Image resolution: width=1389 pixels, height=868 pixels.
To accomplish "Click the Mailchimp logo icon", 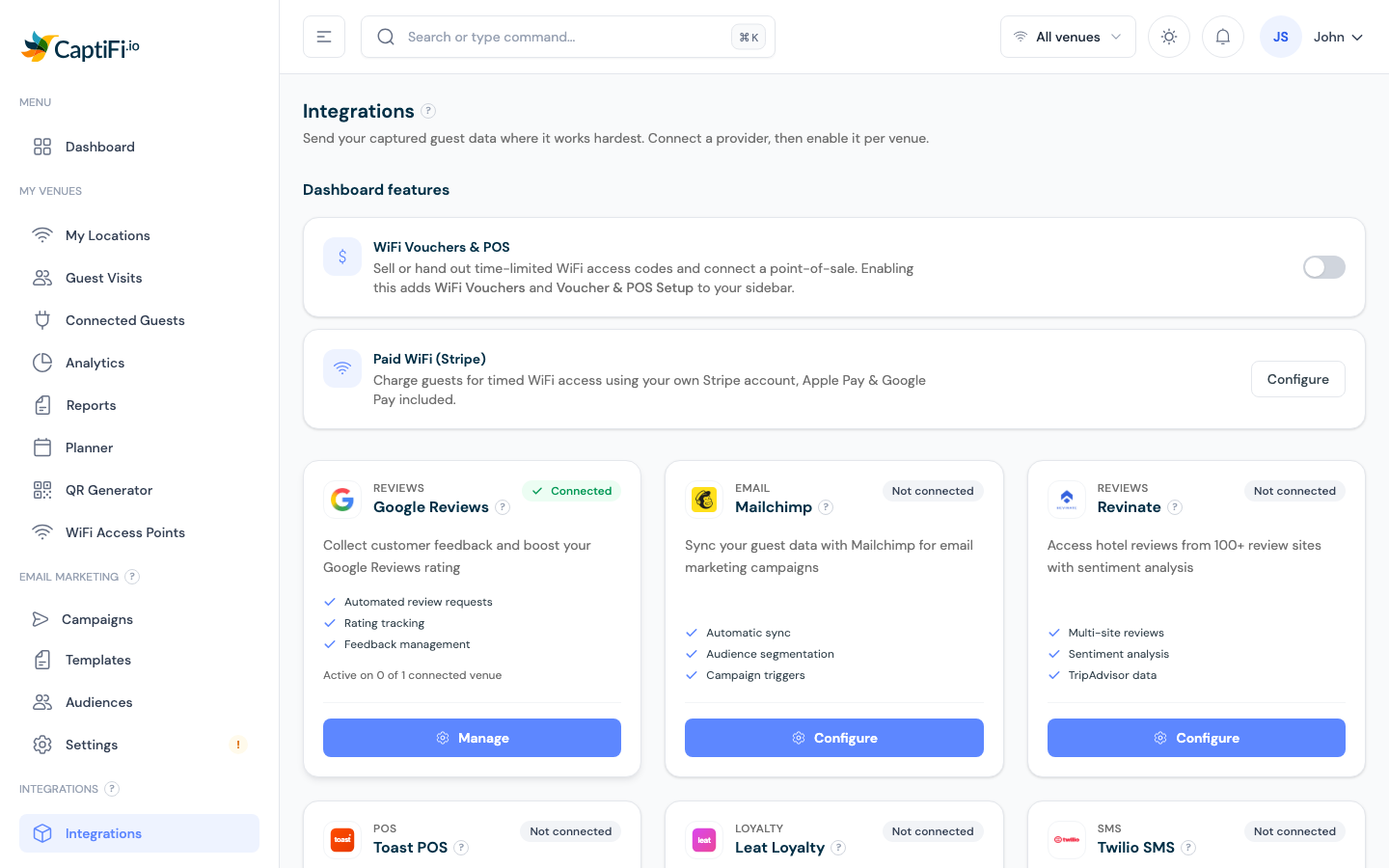I will pyautogui.click(x=704, y=500).
